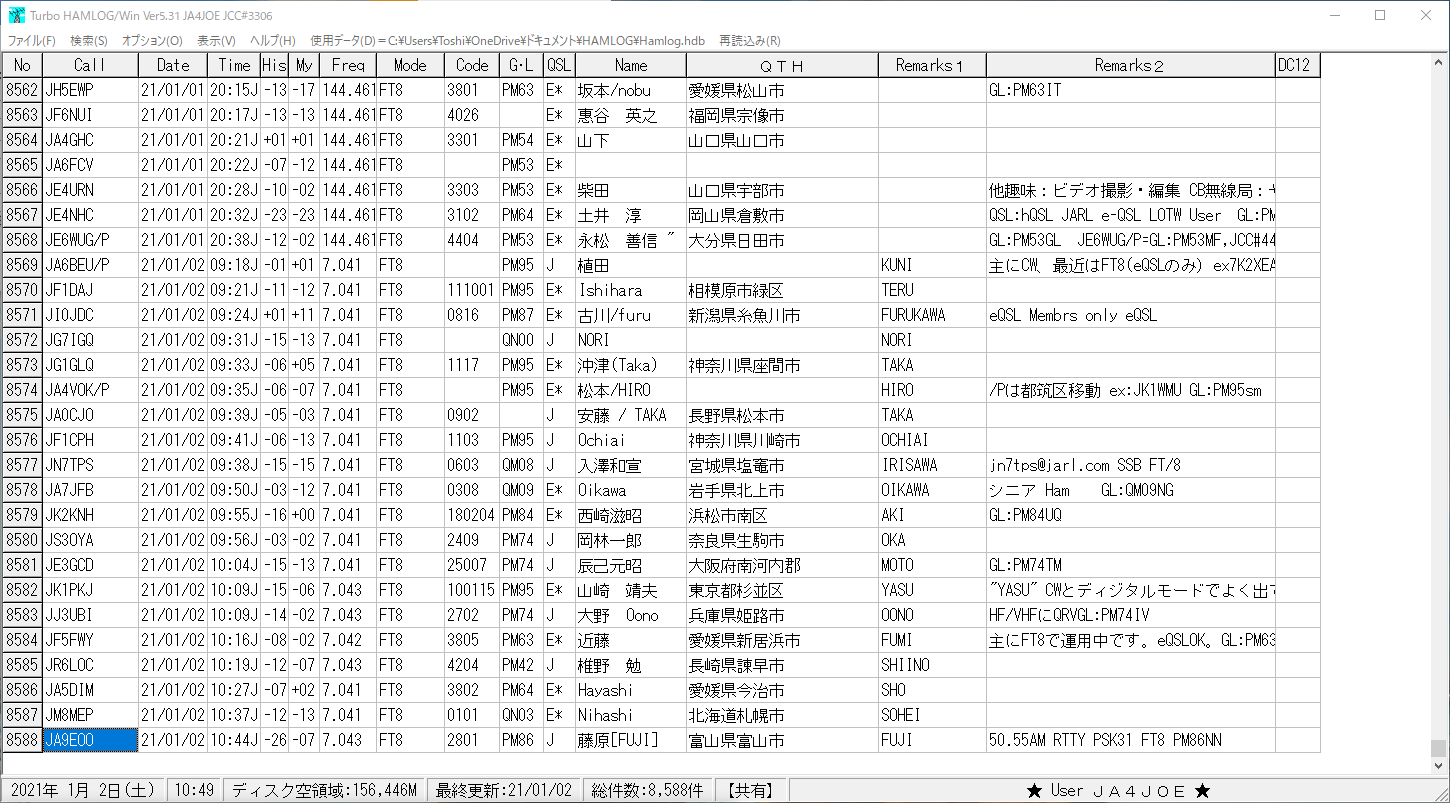Select call sign JK1PKJ
Viewport: 1450px width, 803px height.
click(90, 590)
